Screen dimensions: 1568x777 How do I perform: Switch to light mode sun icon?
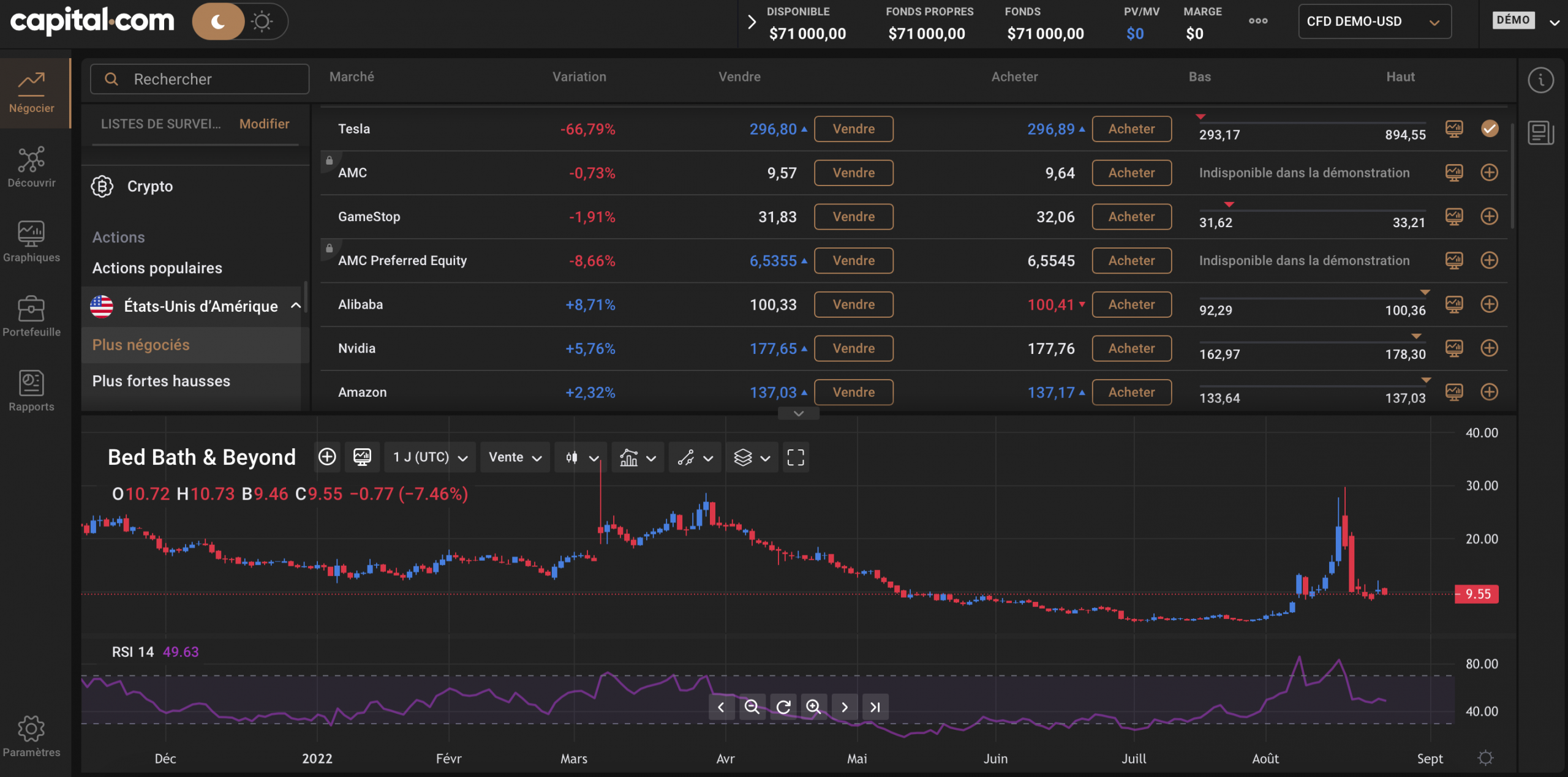click(x=262, y=22)
